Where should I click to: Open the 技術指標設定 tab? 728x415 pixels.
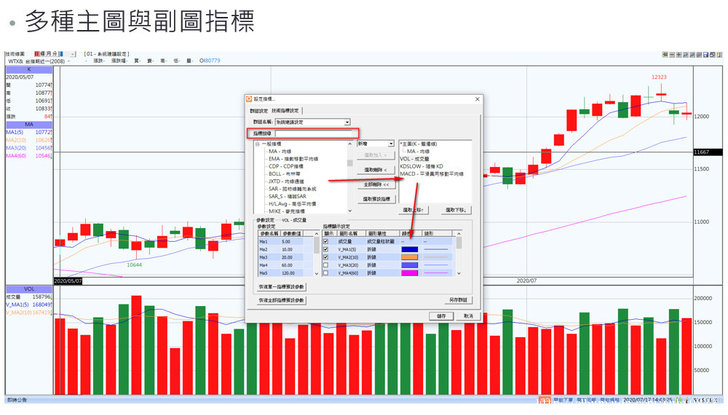point(285,109)
